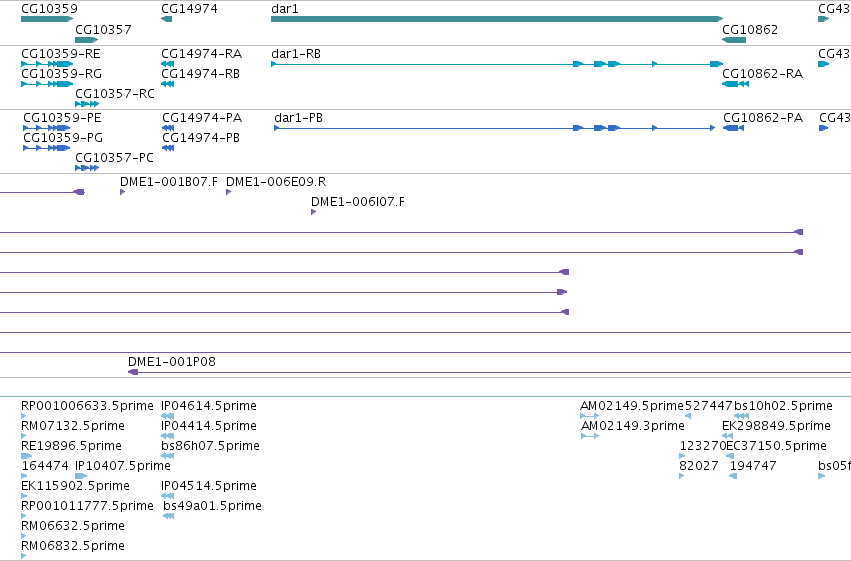Select the CG10359 gene bar
851x561 pixels.
click(x=47, y=19)
